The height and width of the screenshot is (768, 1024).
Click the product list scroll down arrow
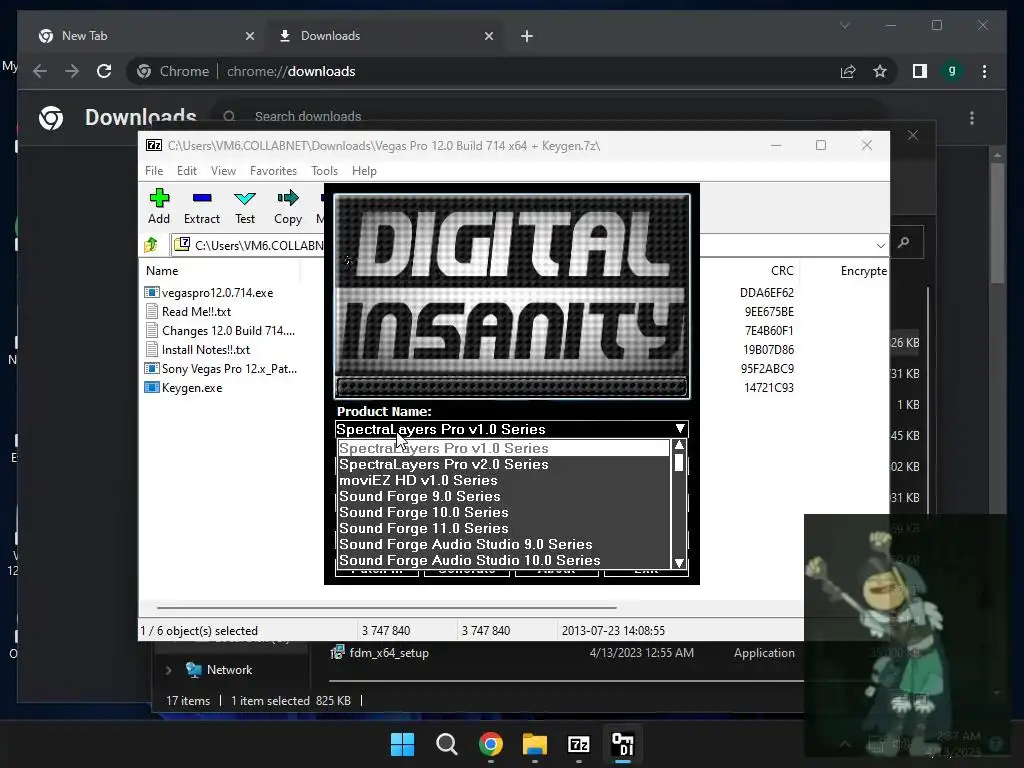(x=679, y=562)
